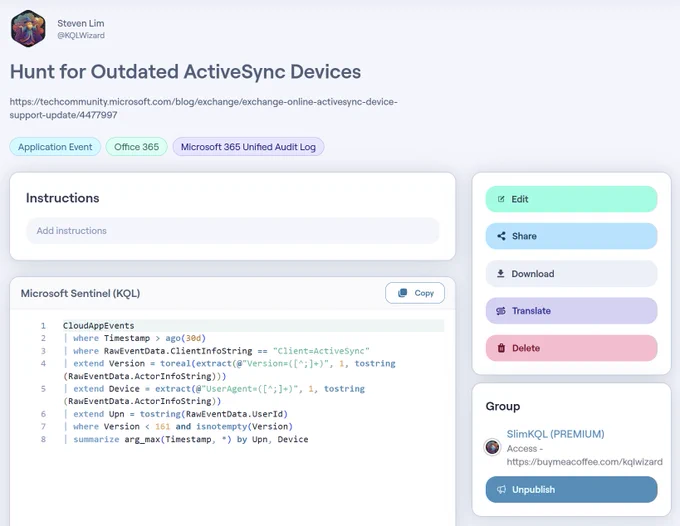Click the Download button label
This screenshot has width=680, height=526.
(x=533, y=274)
